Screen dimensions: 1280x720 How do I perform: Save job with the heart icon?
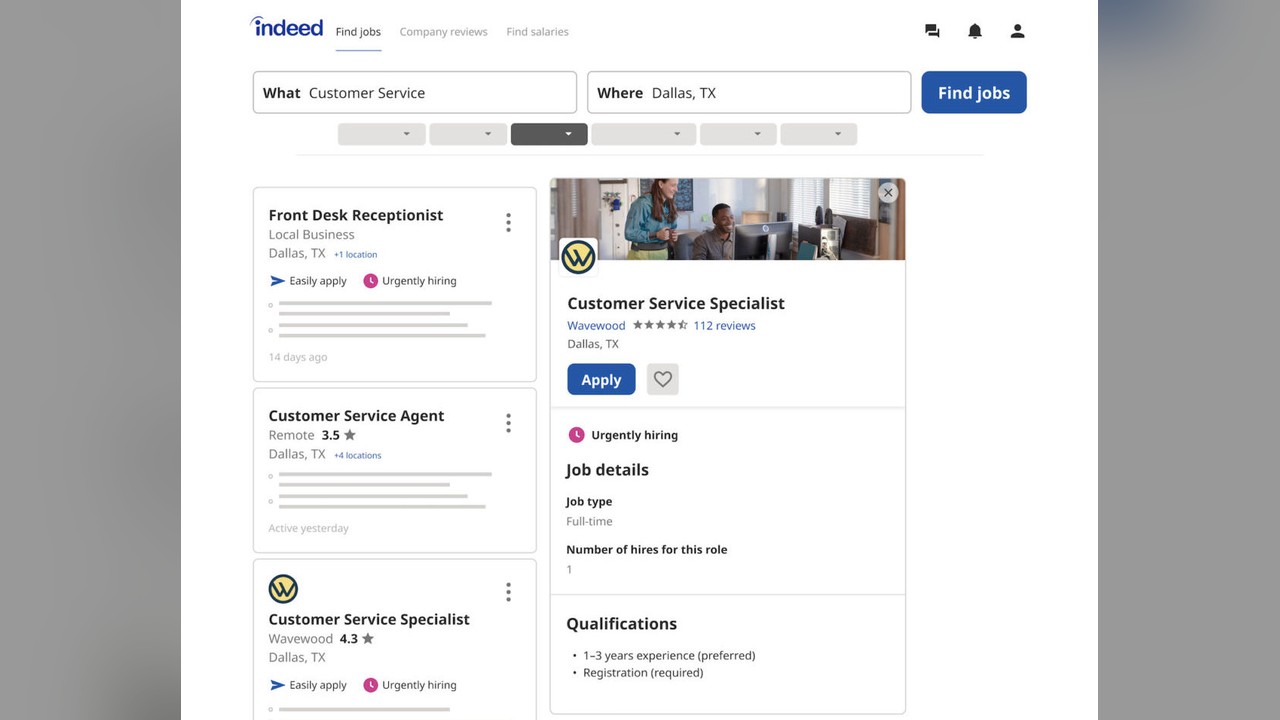point(662,380)
